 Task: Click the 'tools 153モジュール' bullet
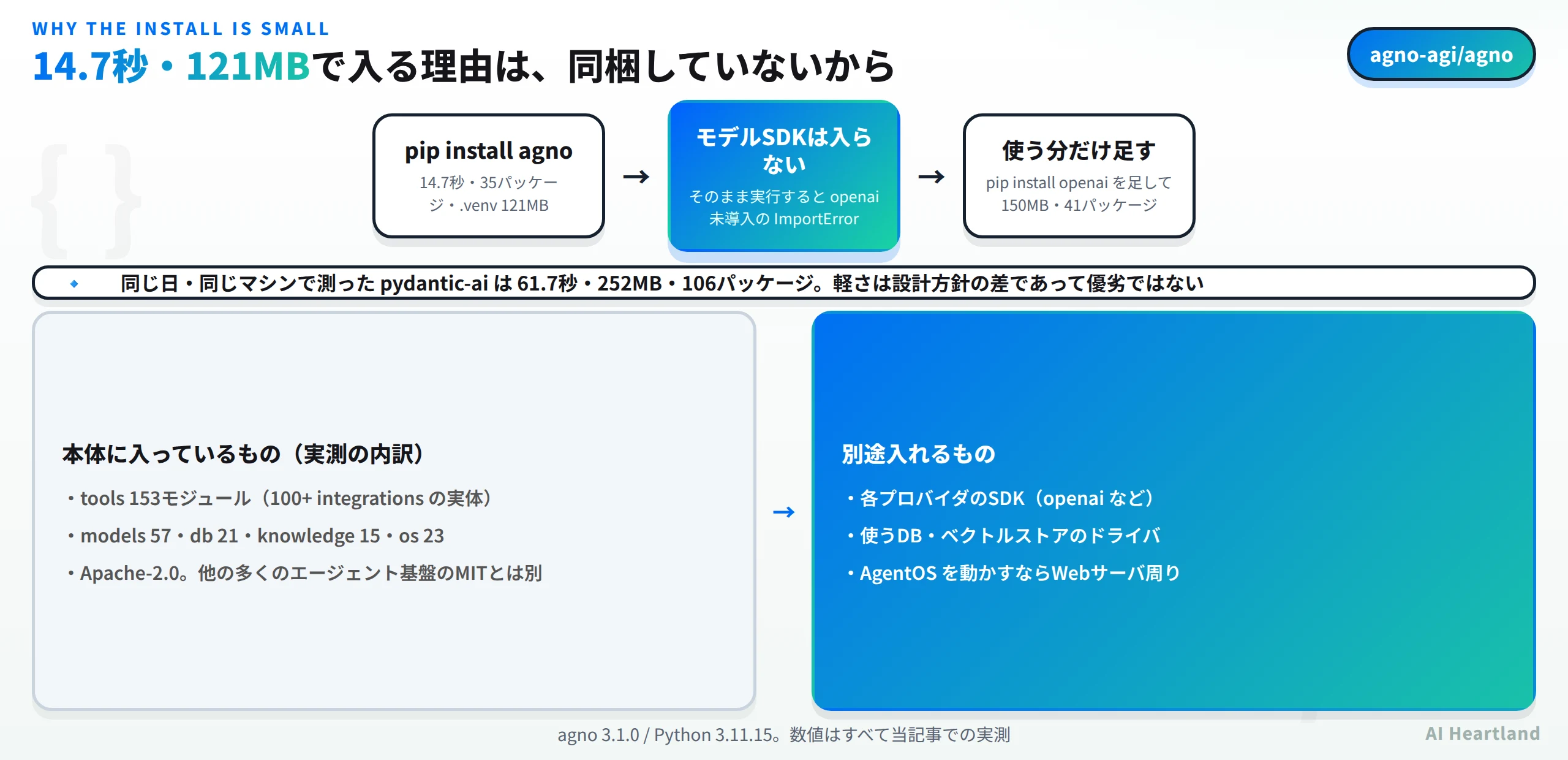pos(279,498)
